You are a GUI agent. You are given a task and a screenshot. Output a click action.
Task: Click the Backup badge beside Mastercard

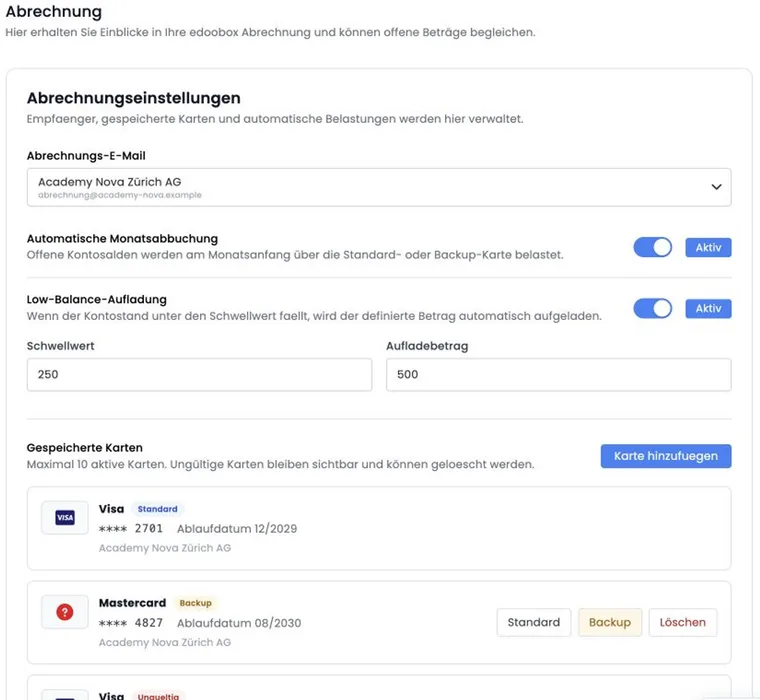coord(195,603)
